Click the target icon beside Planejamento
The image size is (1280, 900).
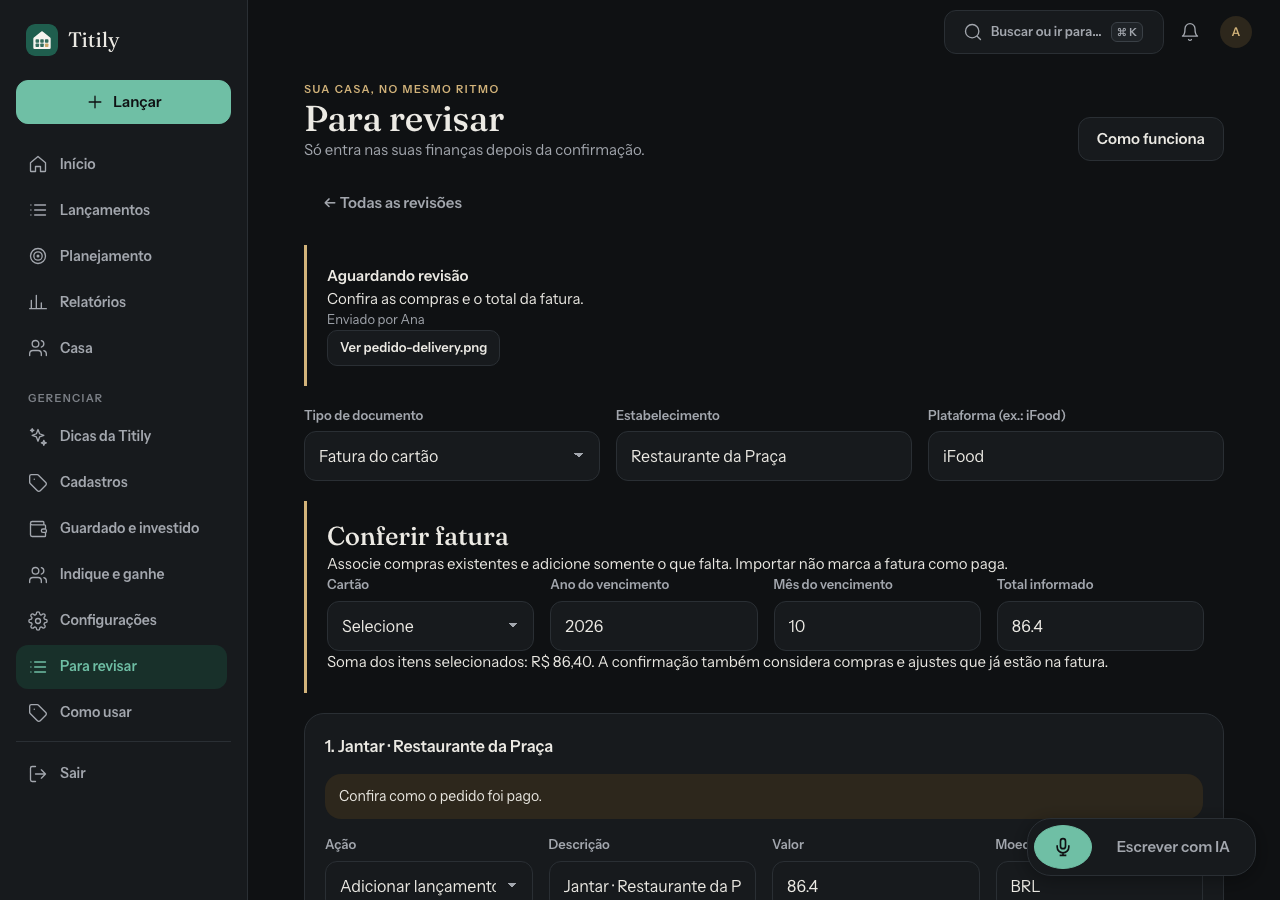tap(38, 256)
